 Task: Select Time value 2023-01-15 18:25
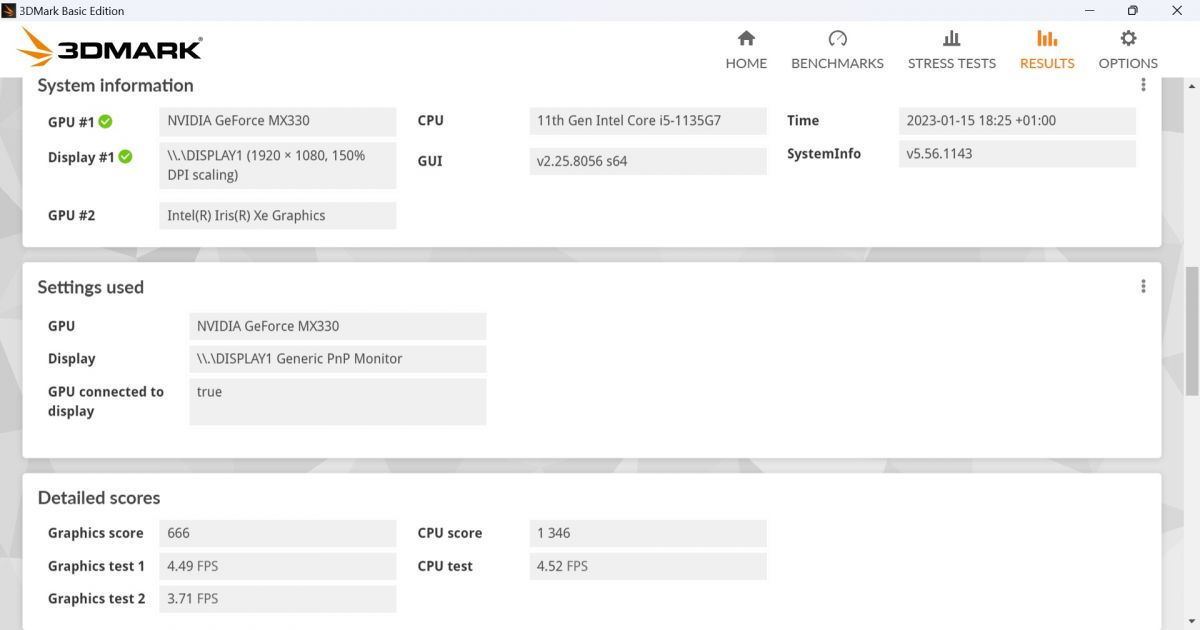pos(1017,121)
